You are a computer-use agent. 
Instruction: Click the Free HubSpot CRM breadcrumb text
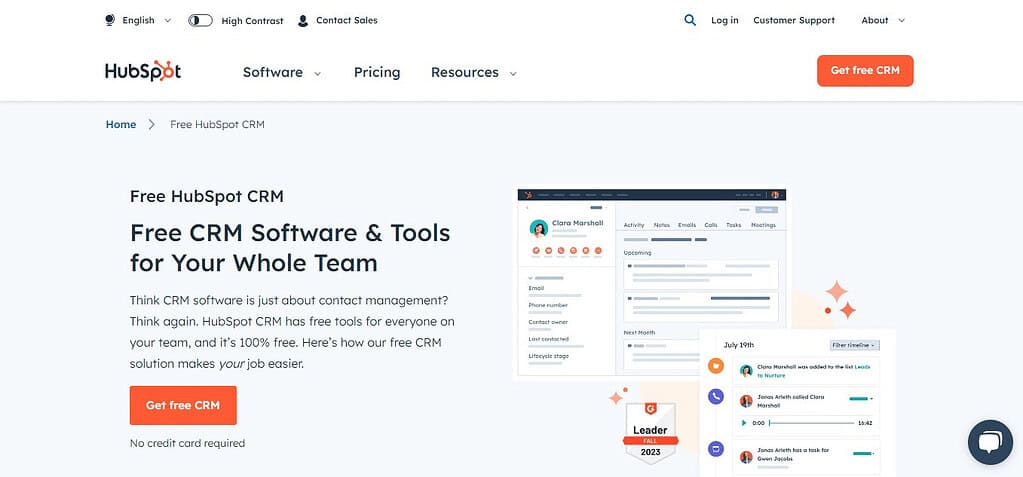coord(217,124)
